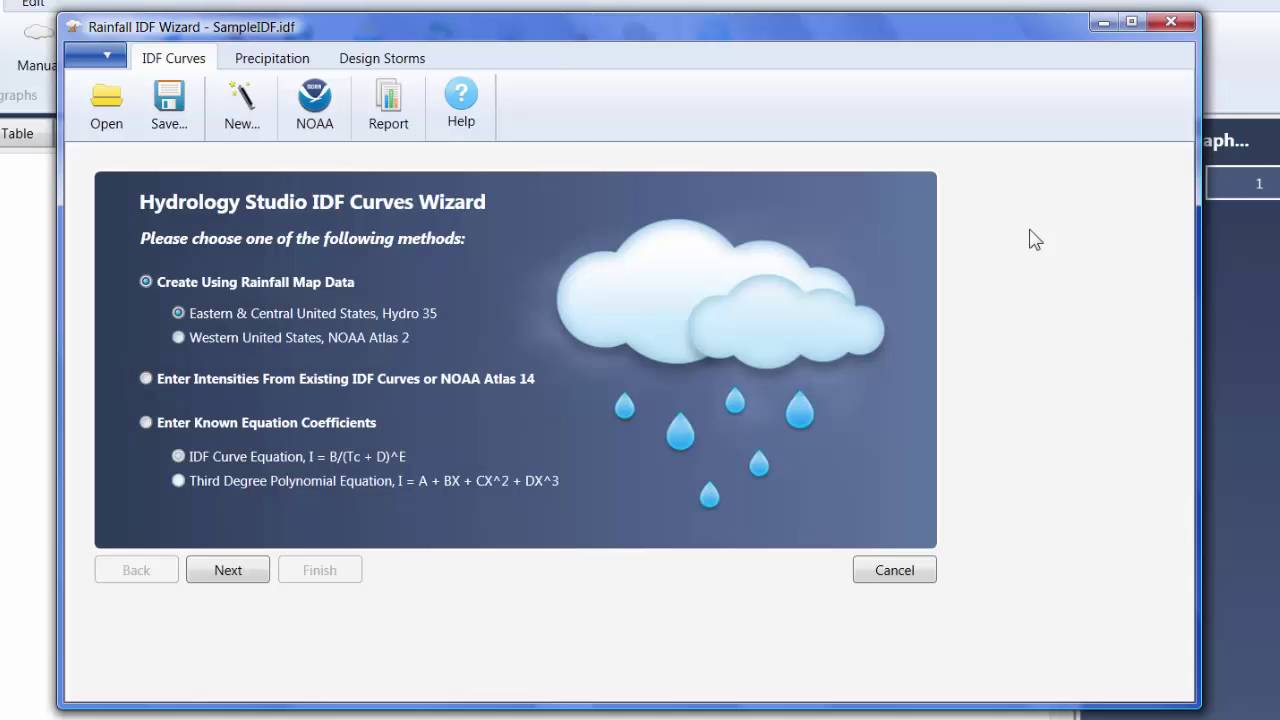Click the Edit menu in the background window

coord(33,4)
